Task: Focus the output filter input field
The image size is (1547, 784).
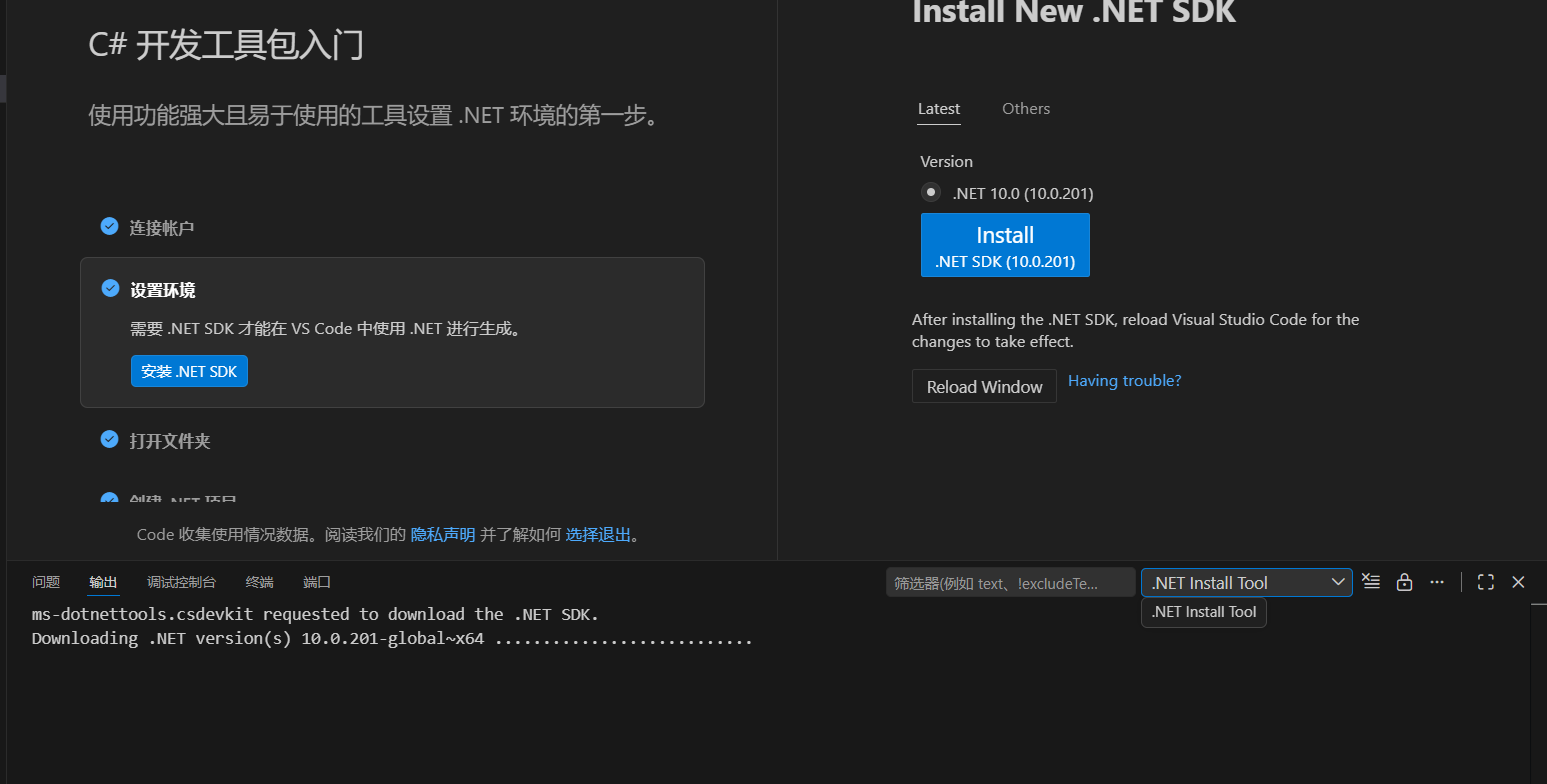Action: [1011, 583]
